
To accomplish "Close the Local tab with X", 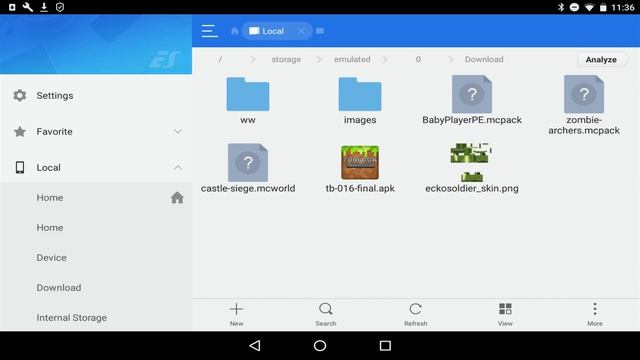I will (301, 31).
